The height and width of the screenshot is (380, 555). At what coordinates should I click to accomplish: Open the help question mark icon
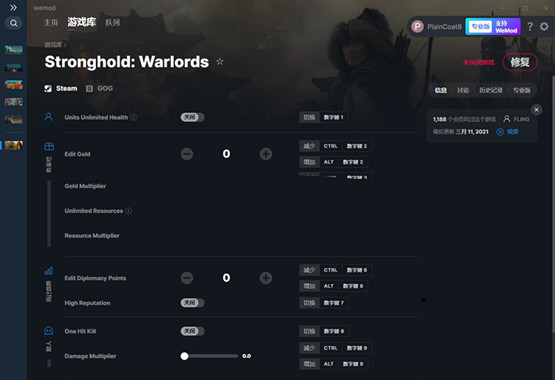coord(530,27)
